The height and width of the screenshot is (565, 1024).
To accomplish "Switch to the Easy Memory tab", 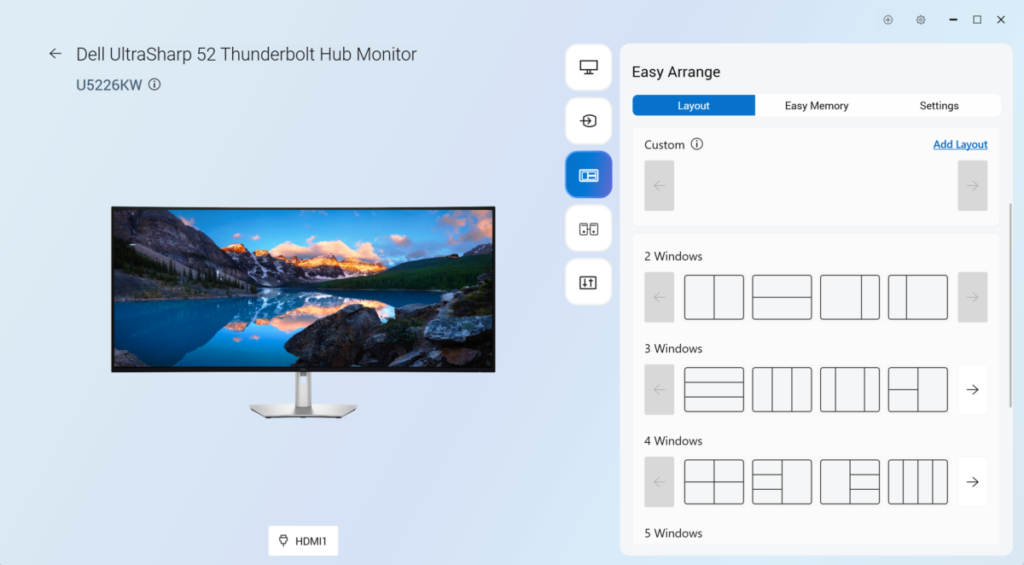I will (x=816, y=105).
